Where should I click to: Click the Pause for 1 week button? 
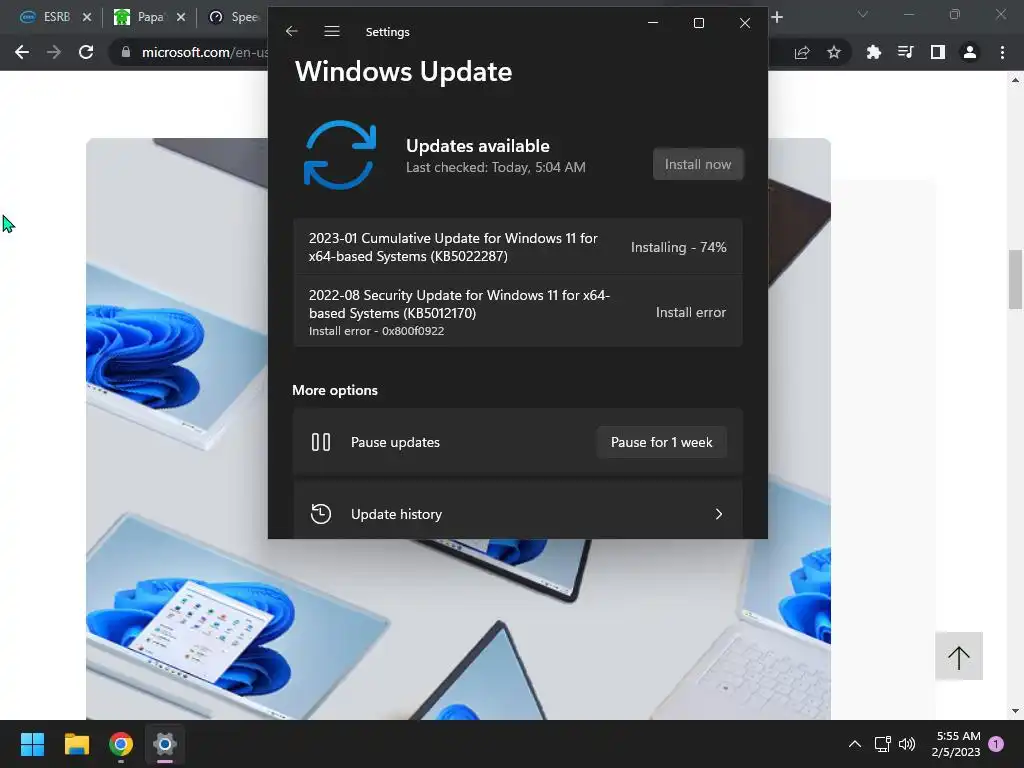coord(662,442)
